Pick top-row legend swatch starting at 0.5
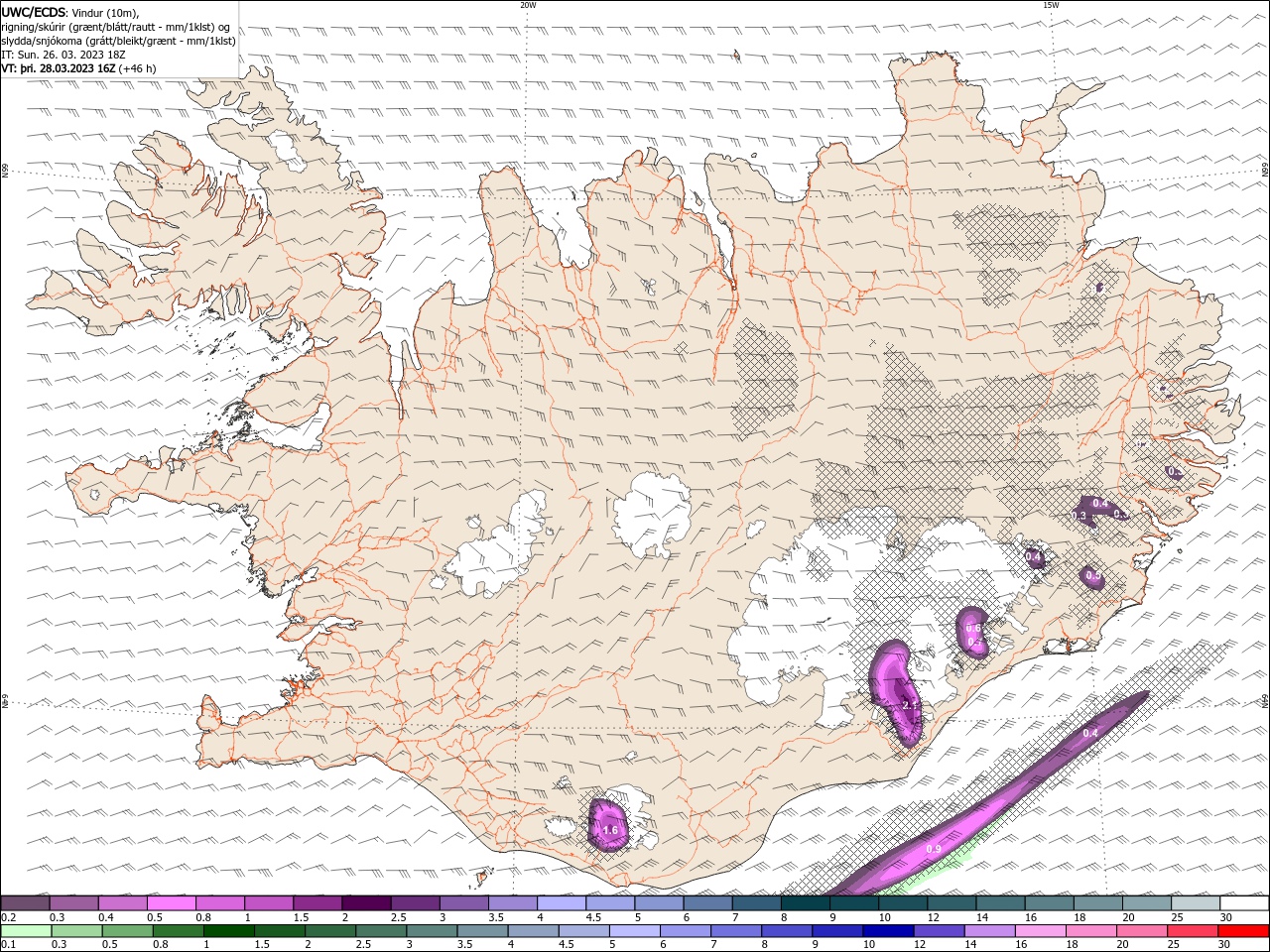 pyautogui.click(x=171, y=902)
